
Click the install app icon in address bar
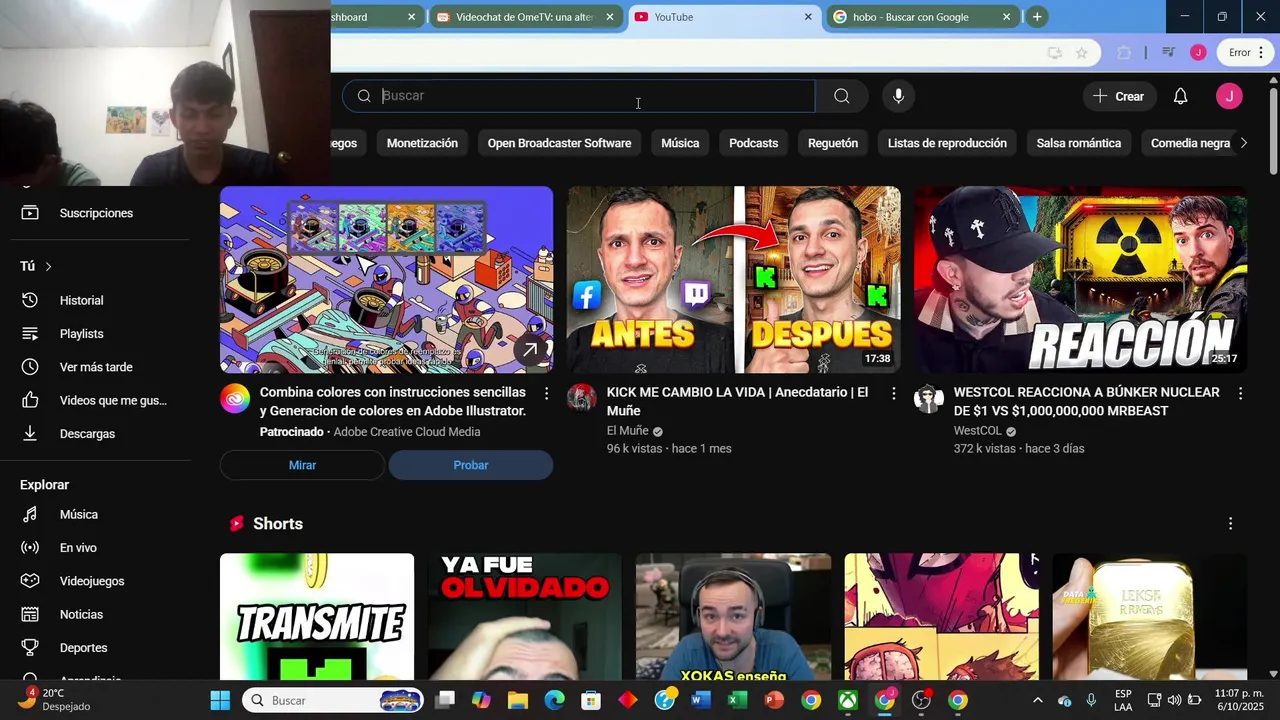tap(1054, 52)
